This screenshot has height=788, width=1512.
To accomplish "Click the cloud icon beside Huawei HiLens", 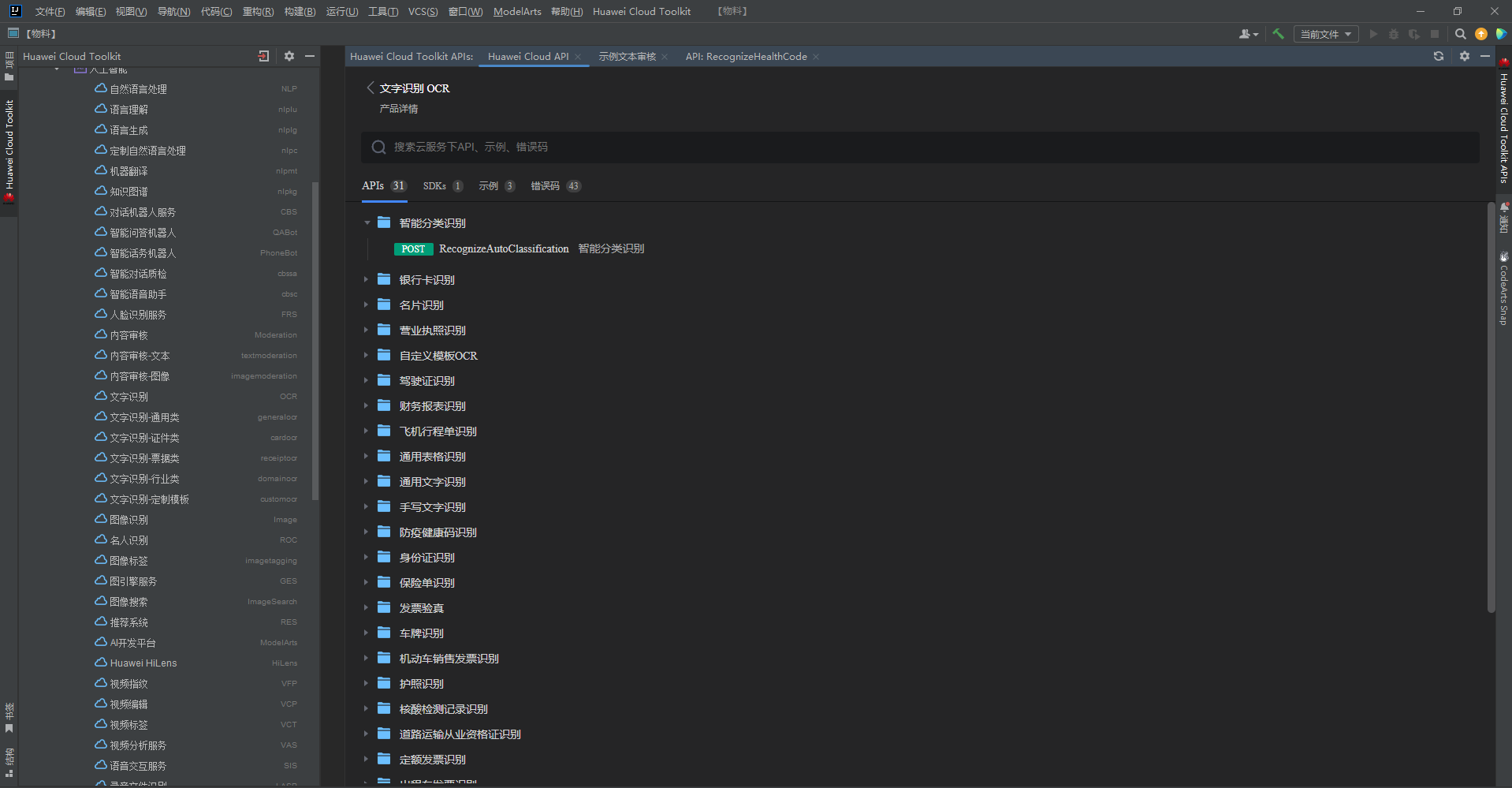I will click(101, 663).
